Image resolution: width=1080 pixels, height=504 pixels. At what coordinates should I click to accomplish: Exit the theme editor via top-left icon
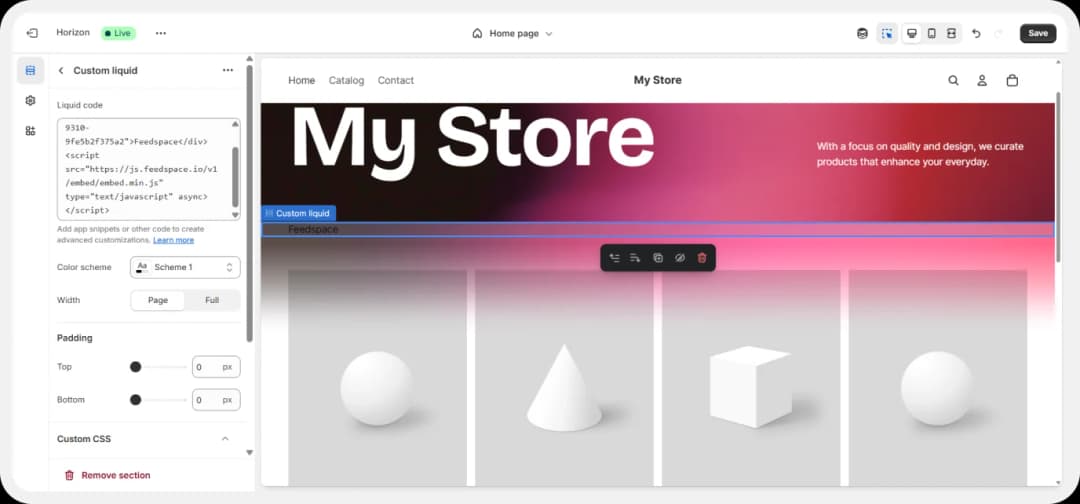click(x=32, y=33)
